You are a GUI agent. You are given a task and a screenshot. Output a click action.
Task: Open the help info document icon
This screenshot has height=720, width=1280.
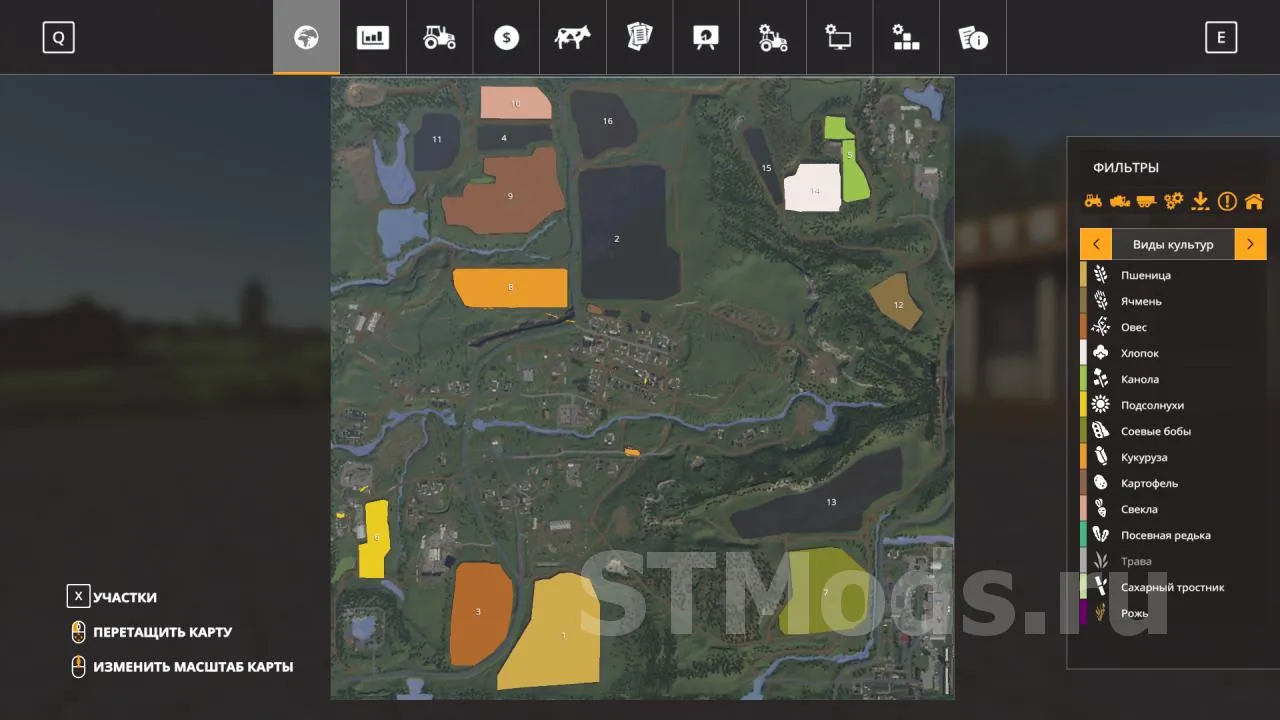click(x=973, y=38)
